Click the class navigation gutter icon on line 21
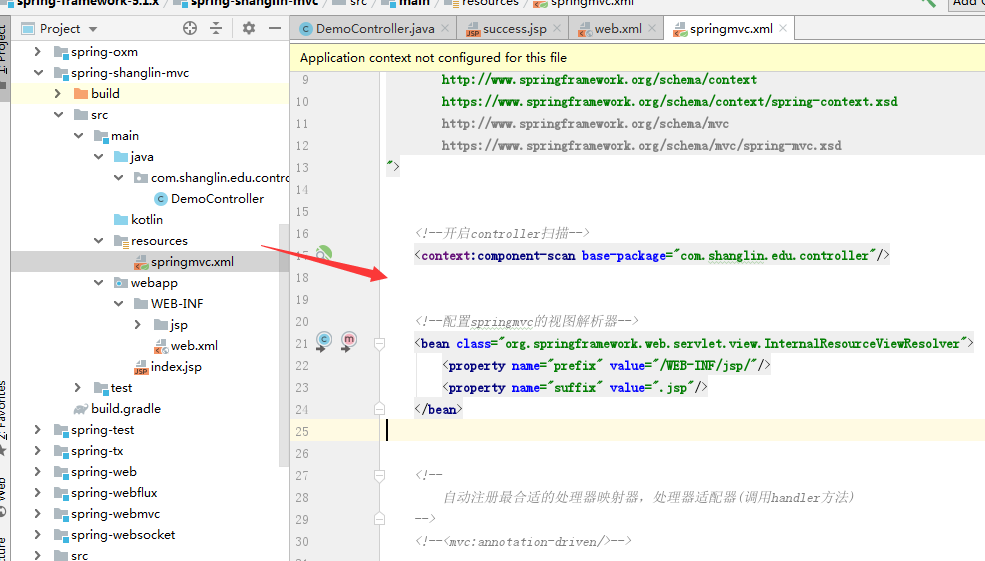This screenshot has height=561, width=985. (x=324, y=342)
